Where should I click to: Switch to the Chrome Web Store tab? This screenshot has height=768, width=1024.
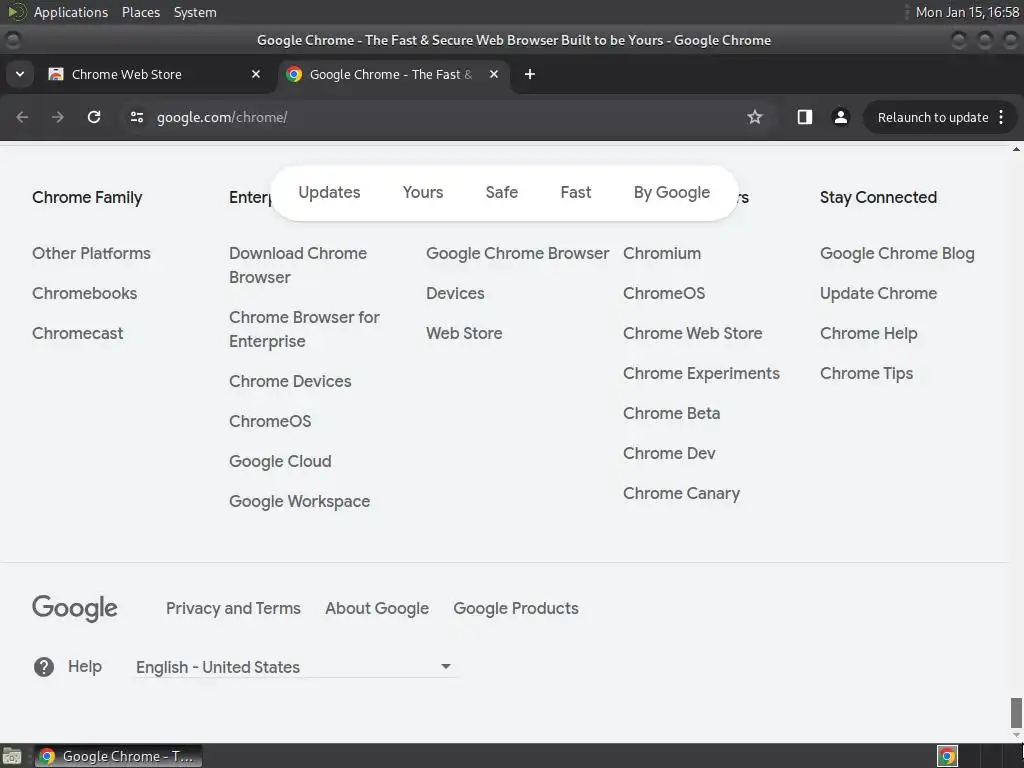pyautogui.click(x=155, y=74)
